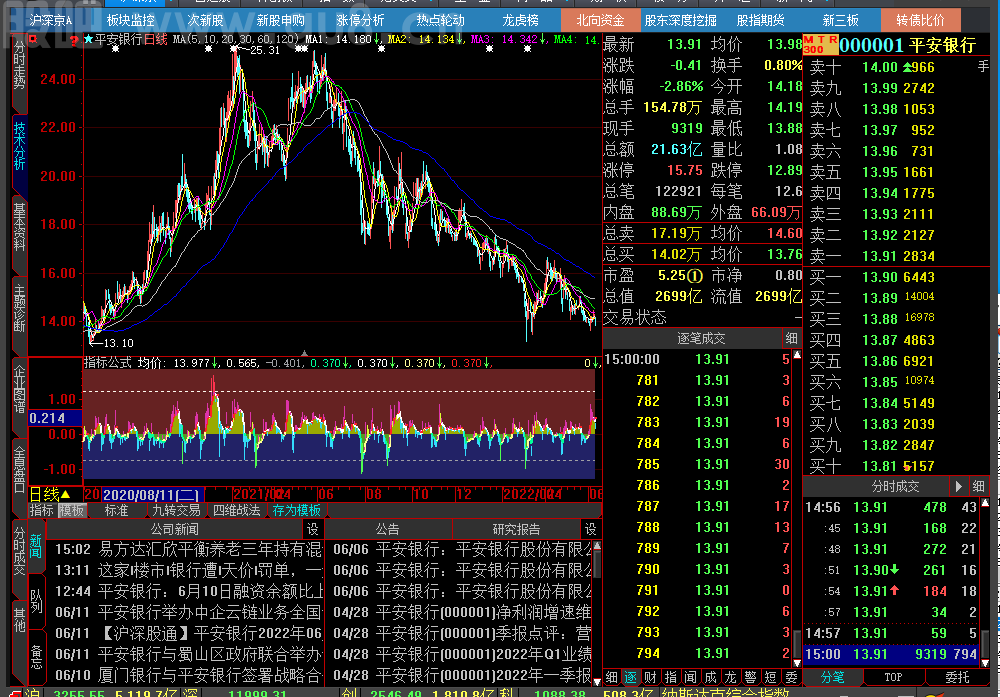Switch to 北向资金 tab

tap(600, 20)
